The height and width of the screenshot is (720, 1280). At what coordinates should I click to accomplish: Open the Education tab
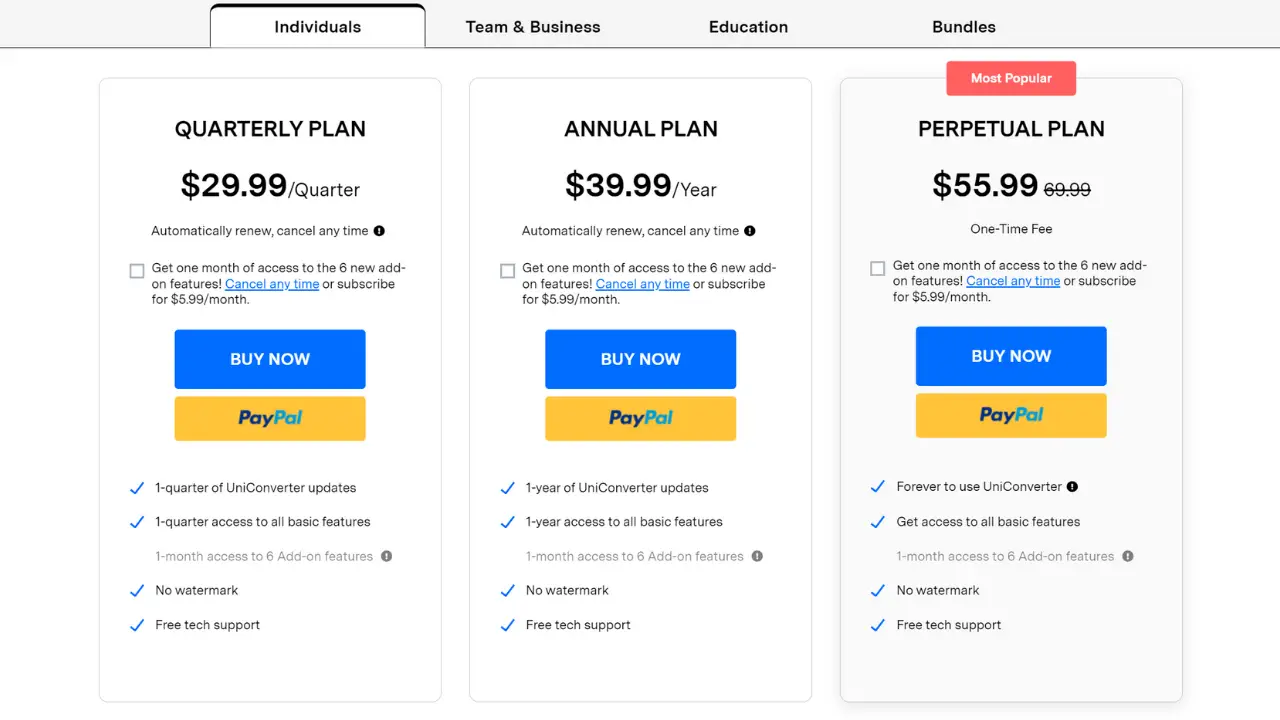click(x=748, y=27)
